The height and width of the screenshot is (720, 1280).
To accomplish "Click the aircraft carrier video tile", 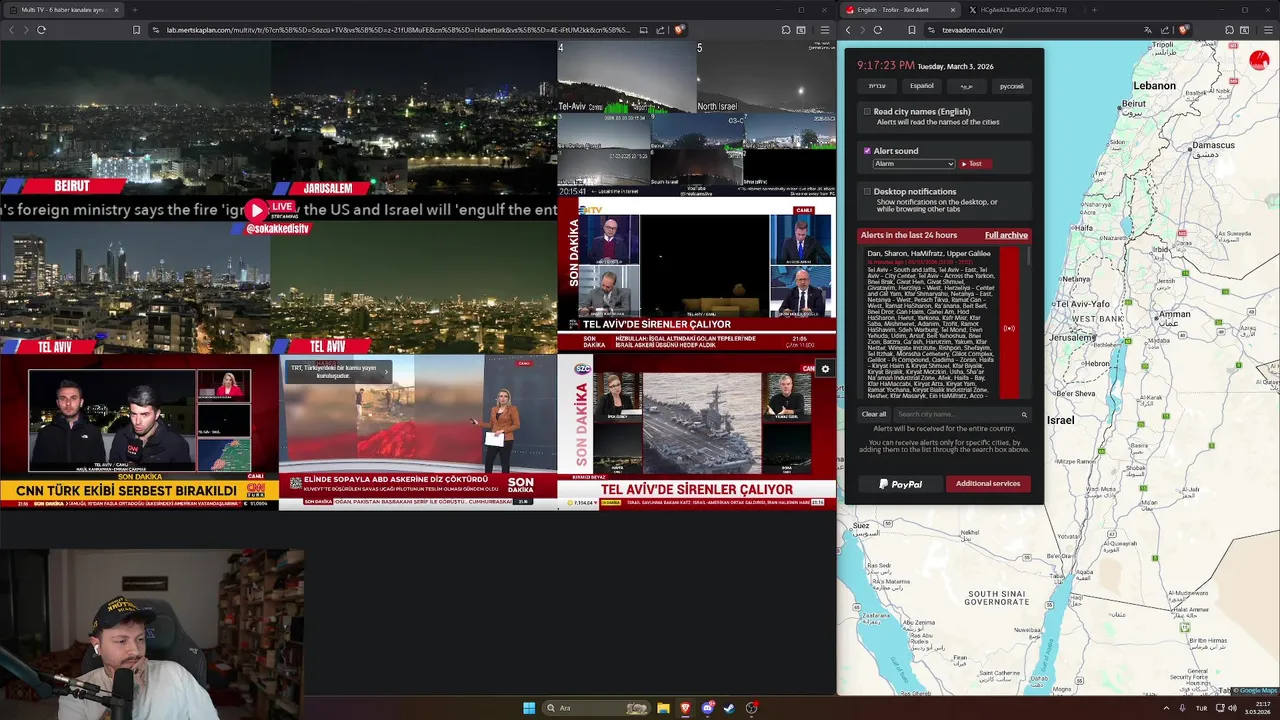I will (701, 422).
